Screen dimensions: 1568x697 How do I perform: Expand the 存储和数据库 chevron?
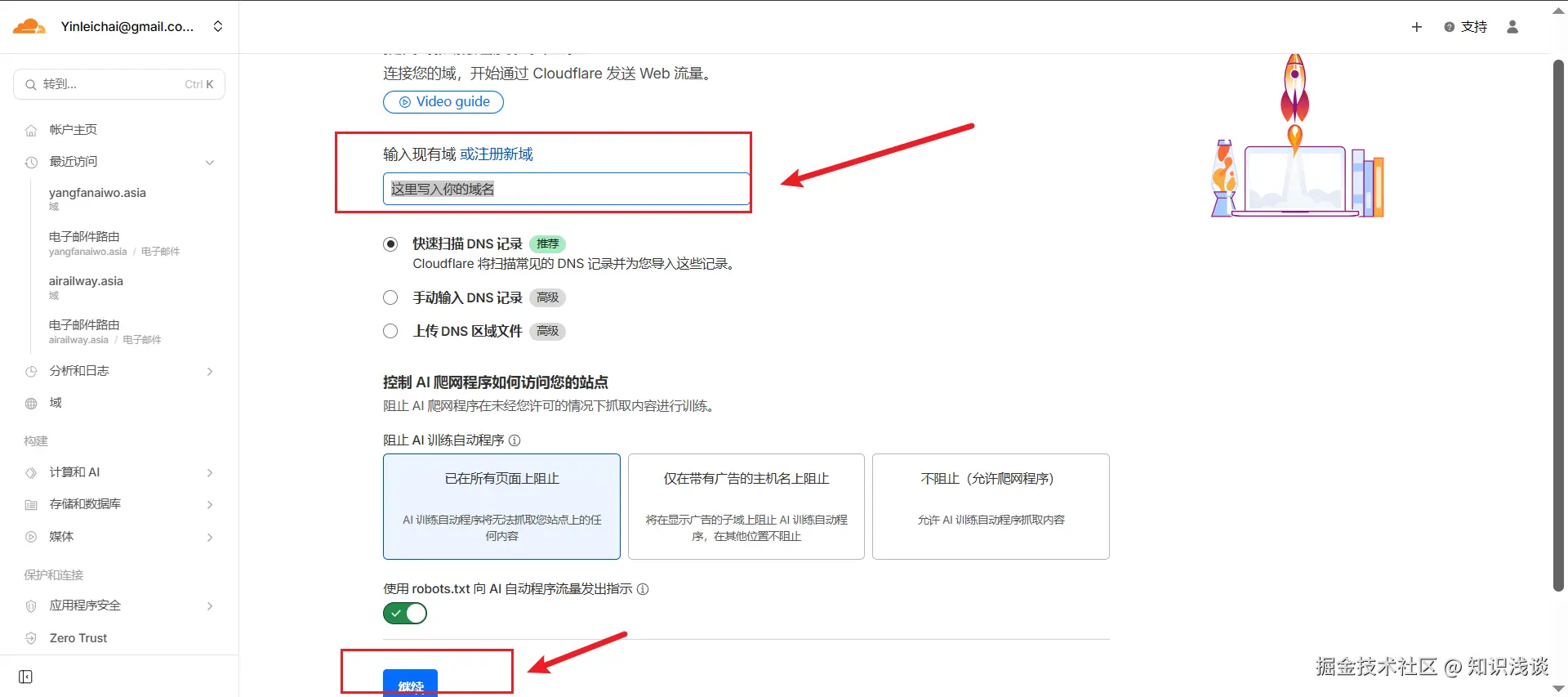point(210,504)
